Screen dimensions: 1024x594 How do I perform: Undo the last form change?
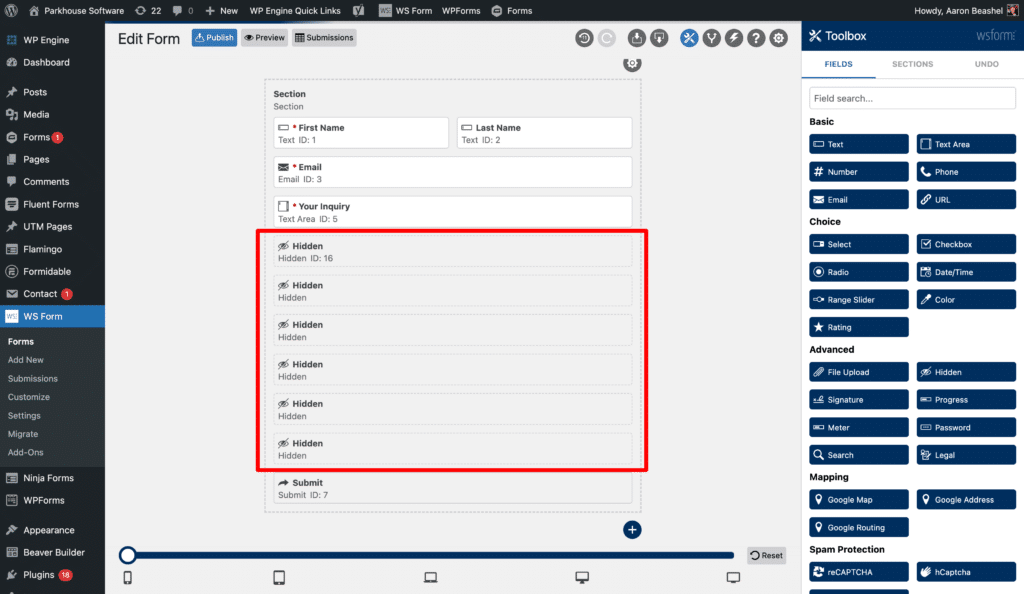[x=583, y=37]
